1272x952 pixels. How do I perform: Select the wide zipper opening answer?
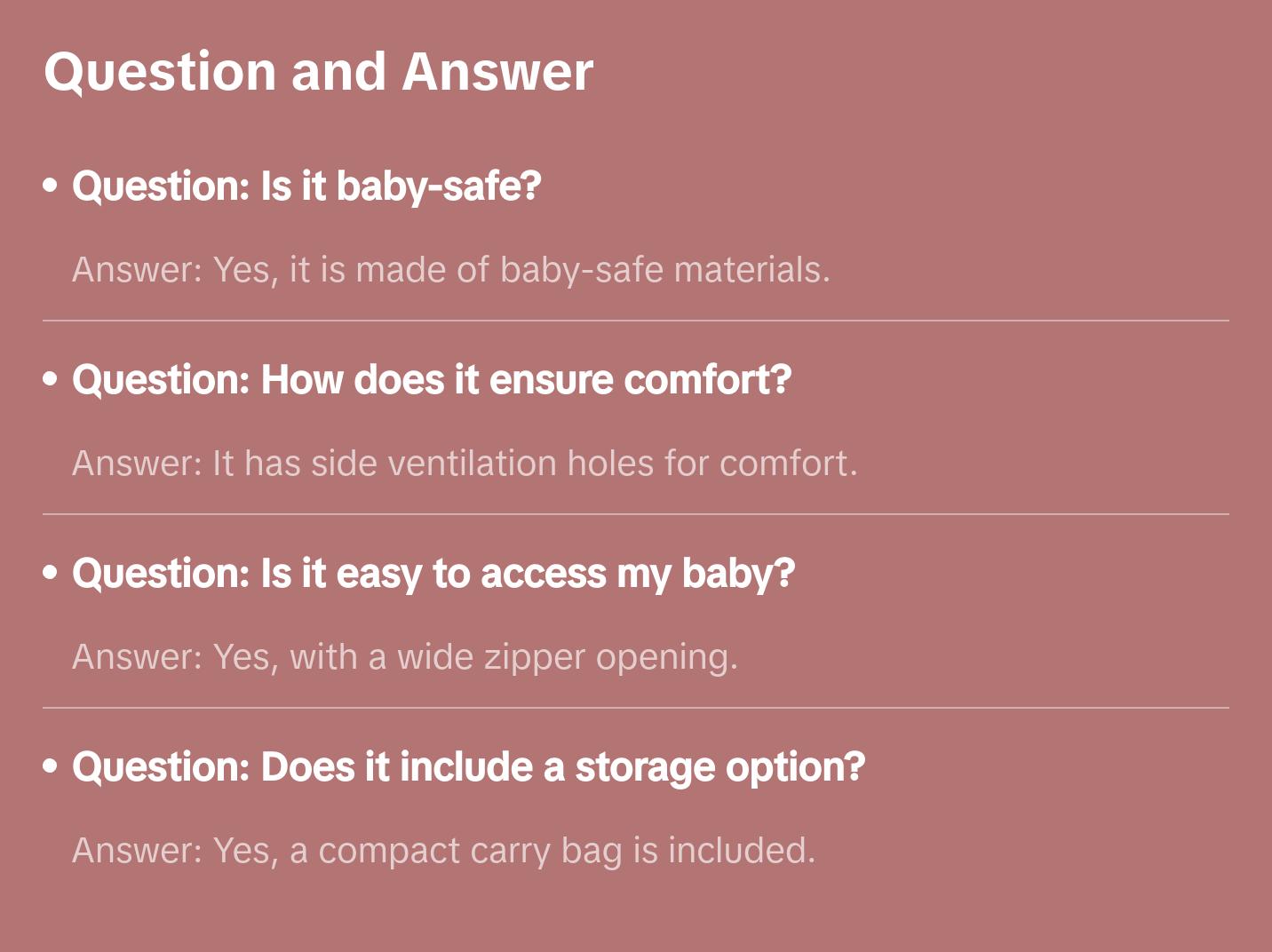[x=405, y=657]
